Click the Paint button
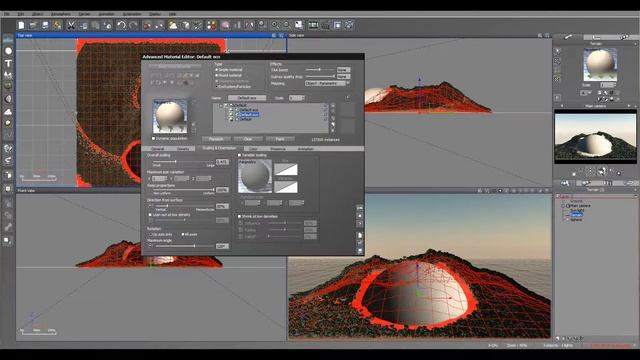Image resolution: width=640 pixels, height=360 pixels. pyautogui.click(x=280, y=139)
